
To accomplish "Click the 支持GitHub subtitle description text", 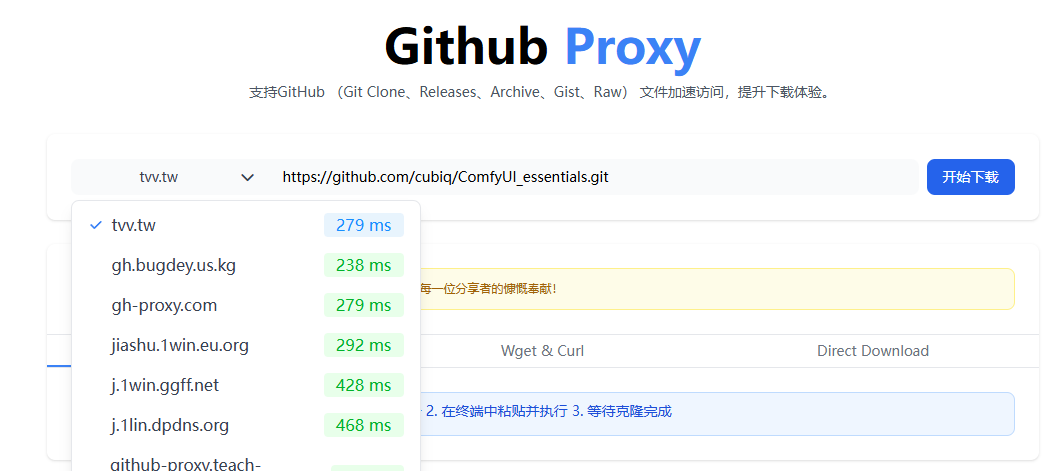I will point(542,92).
